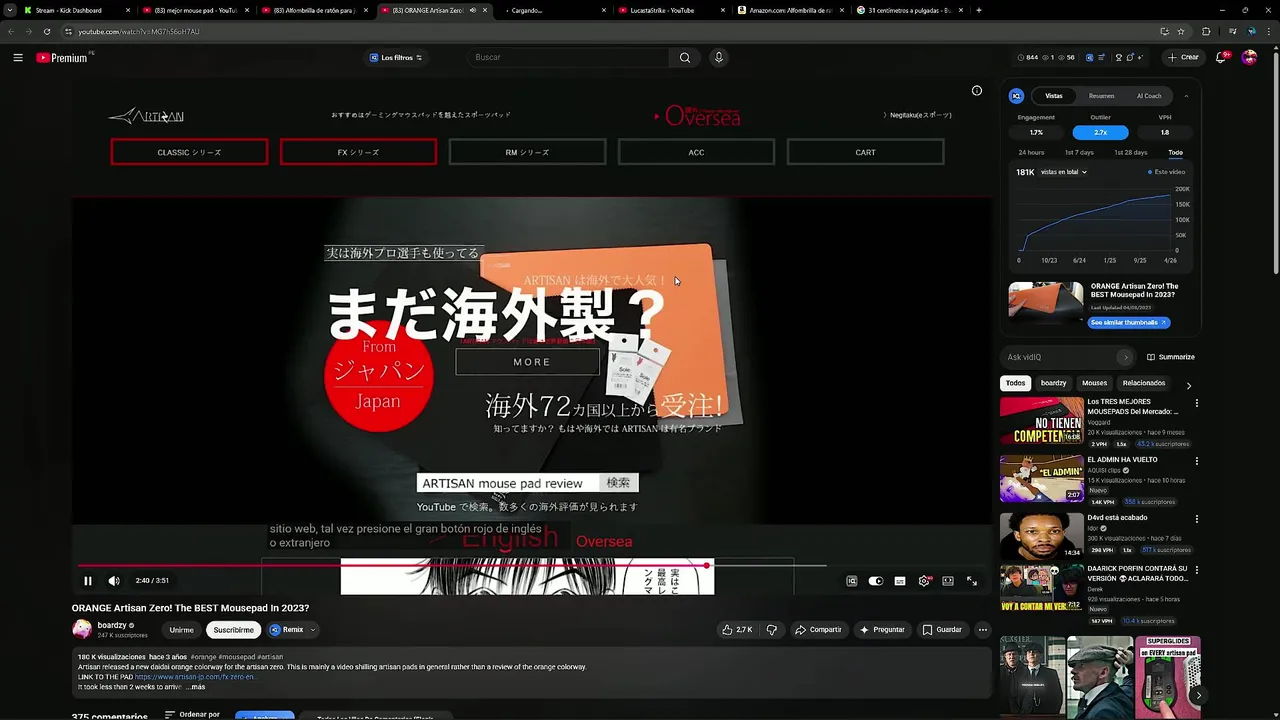This screenshot has width=1280, height=720.
Task: Collapse the vidIQ panel with chevron
Action: (1186, 96)
